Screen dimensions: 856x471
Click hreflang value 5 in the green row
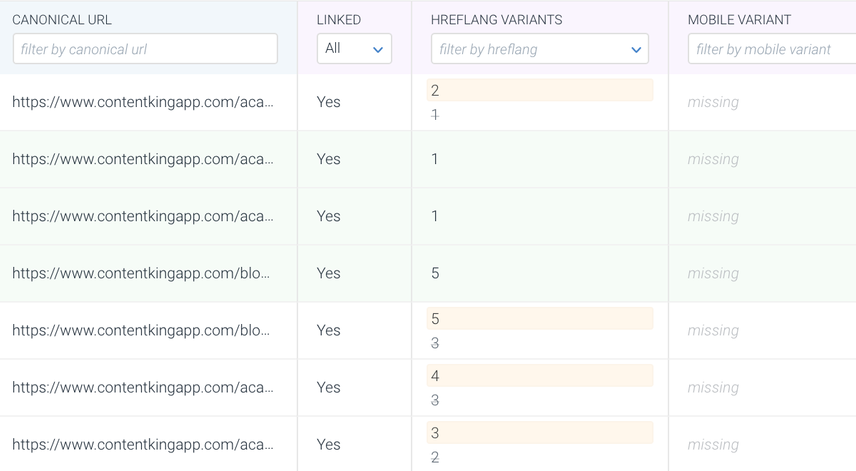[x=435, y=273]
